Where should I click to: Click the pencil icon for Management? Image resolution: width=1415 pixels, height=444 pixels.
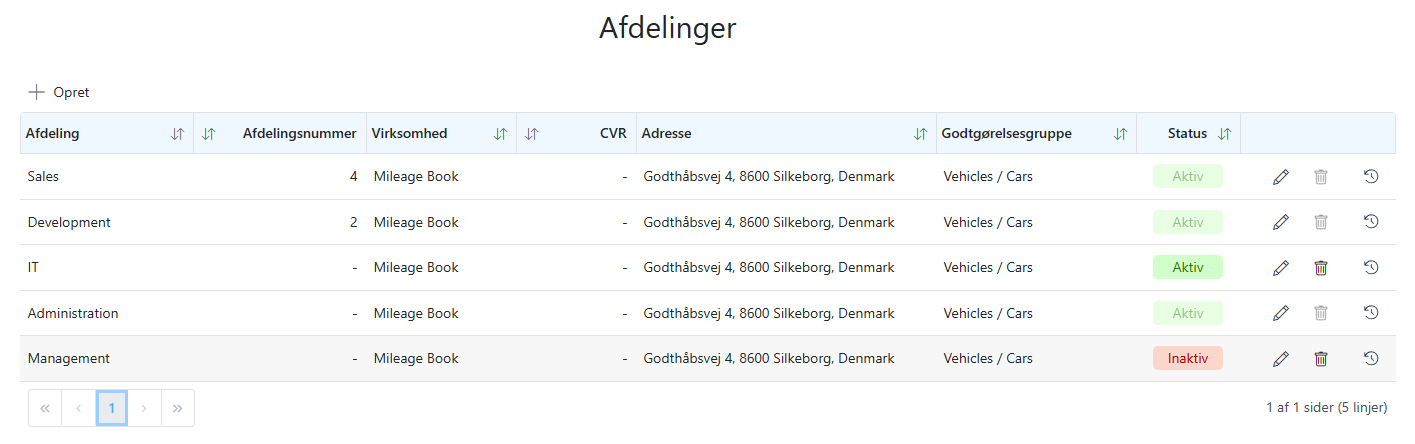[x=1281, y=359]
